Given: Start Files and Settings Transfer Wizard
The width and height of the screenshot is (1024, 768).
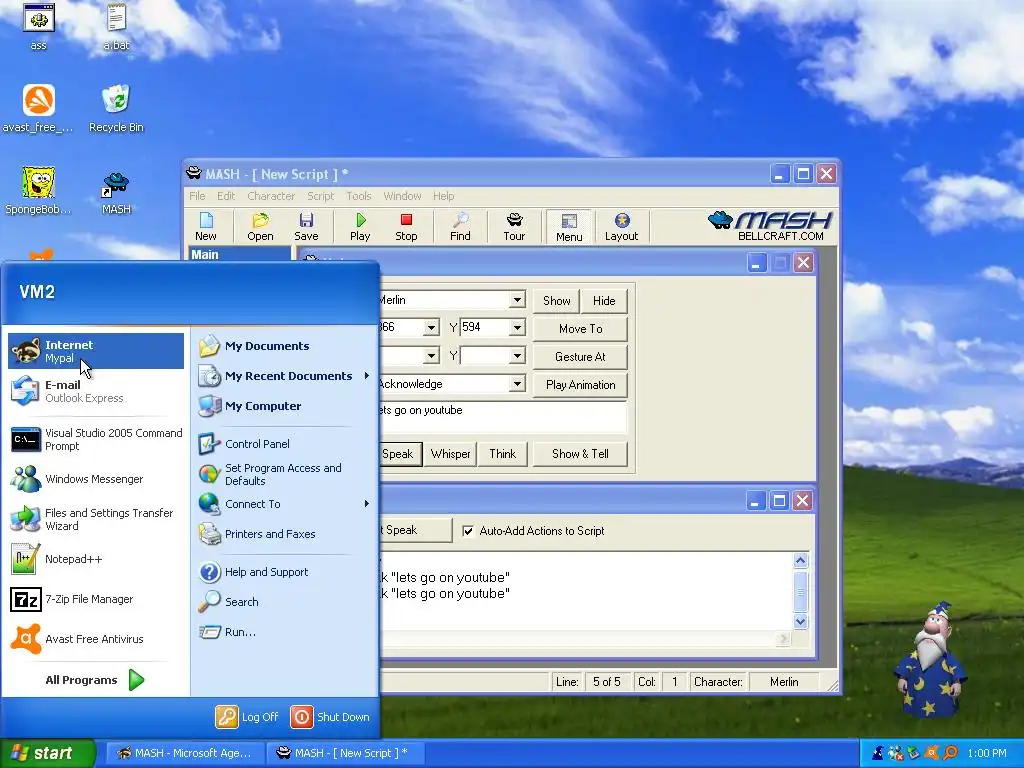Looking at the screenshot, I should [x=96, y=519].
